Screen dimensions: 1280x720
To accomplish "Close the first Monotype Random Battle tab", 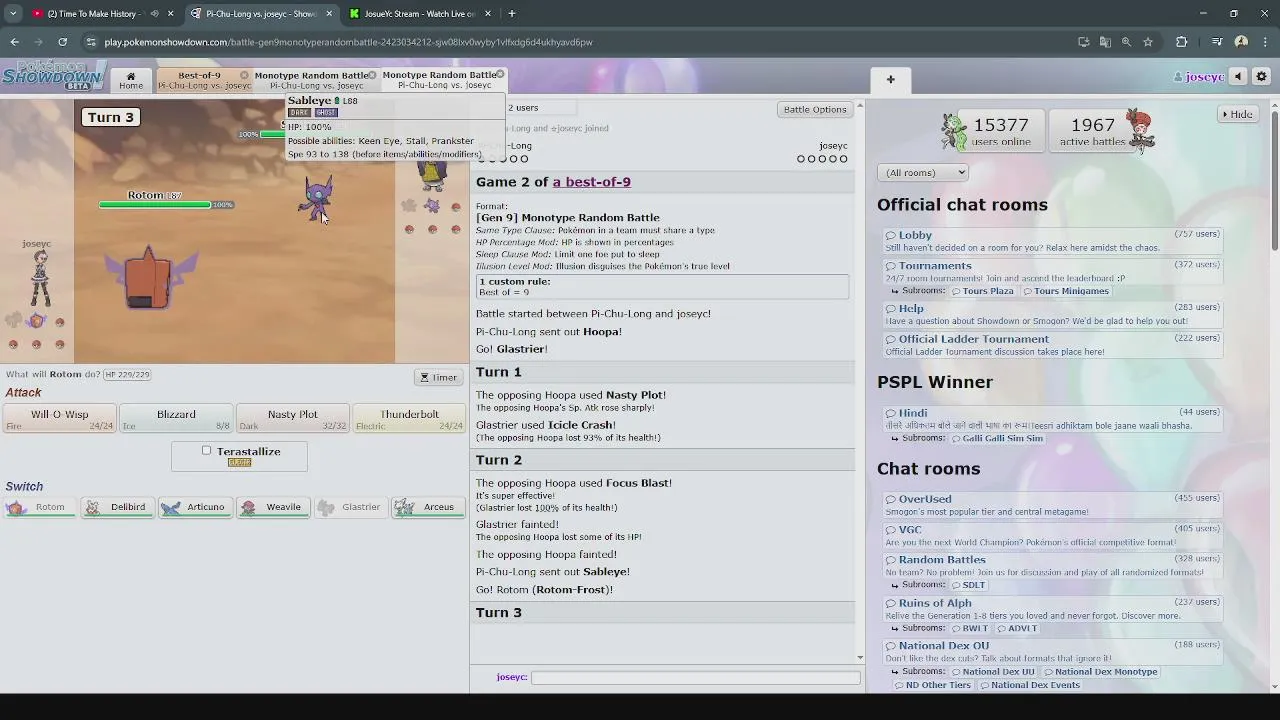I will click(x=372, y=75).
